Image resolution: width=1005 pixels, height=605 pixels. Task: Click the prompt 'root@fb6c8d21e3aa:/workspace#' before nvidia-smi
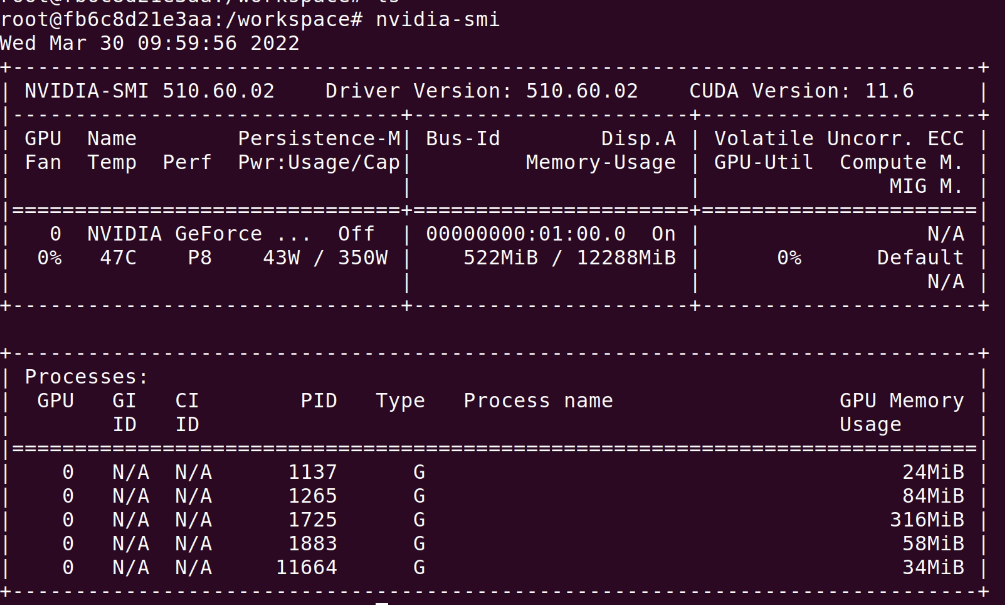[x=181, y=19]
